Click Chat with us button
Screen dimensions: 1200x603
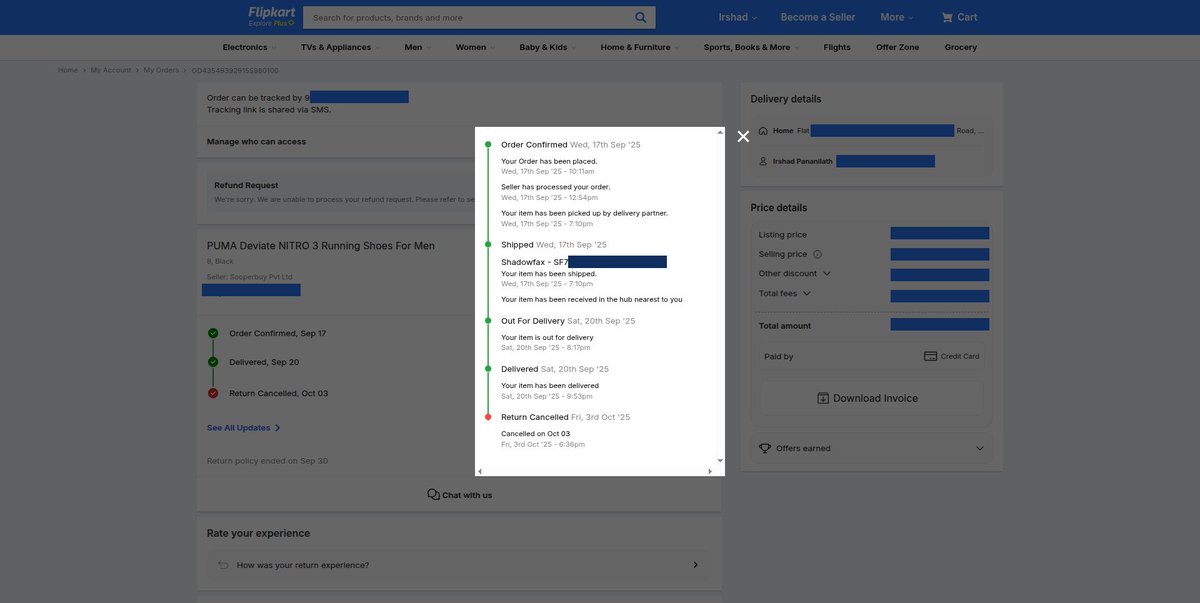[x=460, y=495]
